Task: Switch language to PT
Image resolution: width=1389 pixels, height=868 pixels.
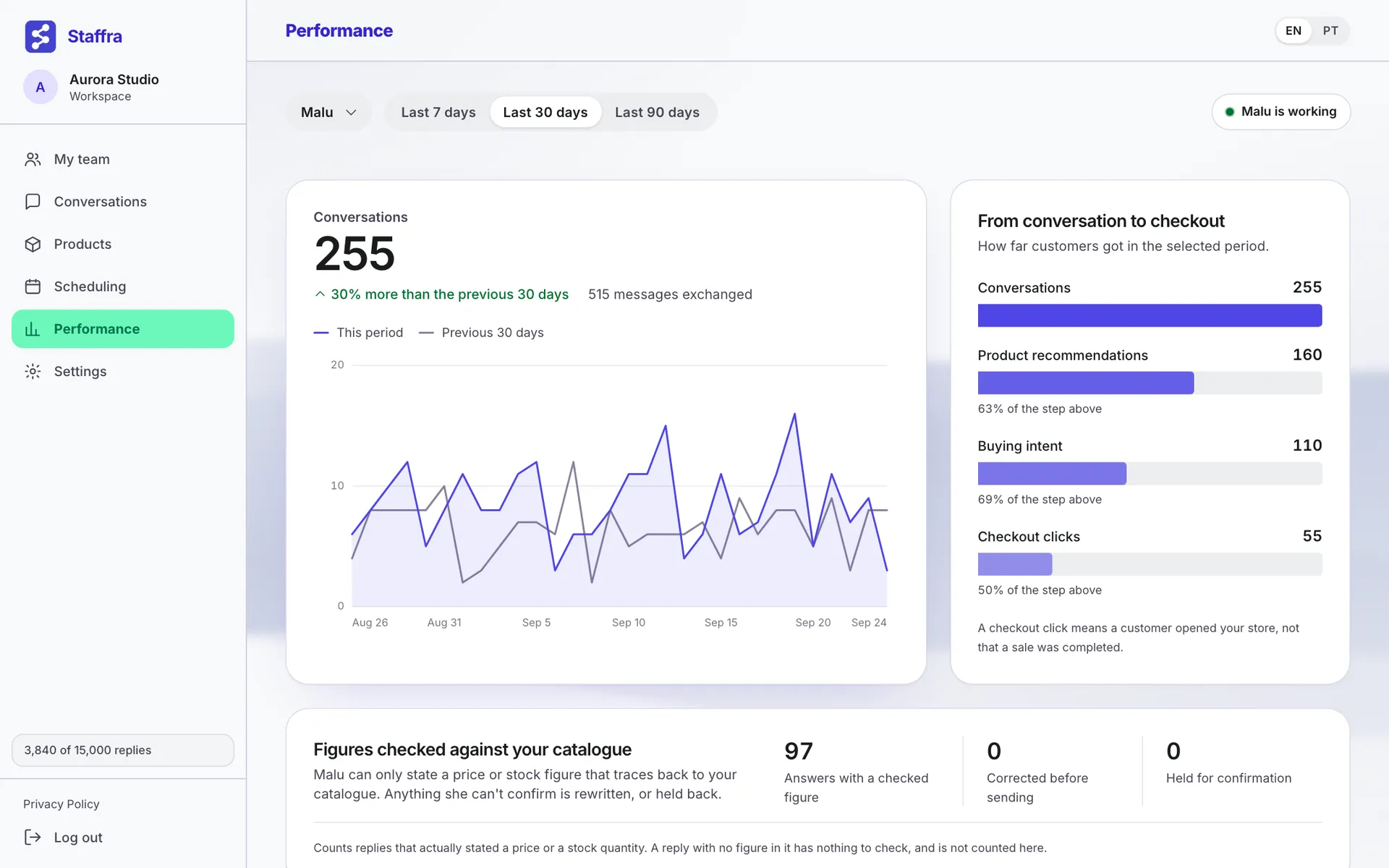Action: [1330, 30]
